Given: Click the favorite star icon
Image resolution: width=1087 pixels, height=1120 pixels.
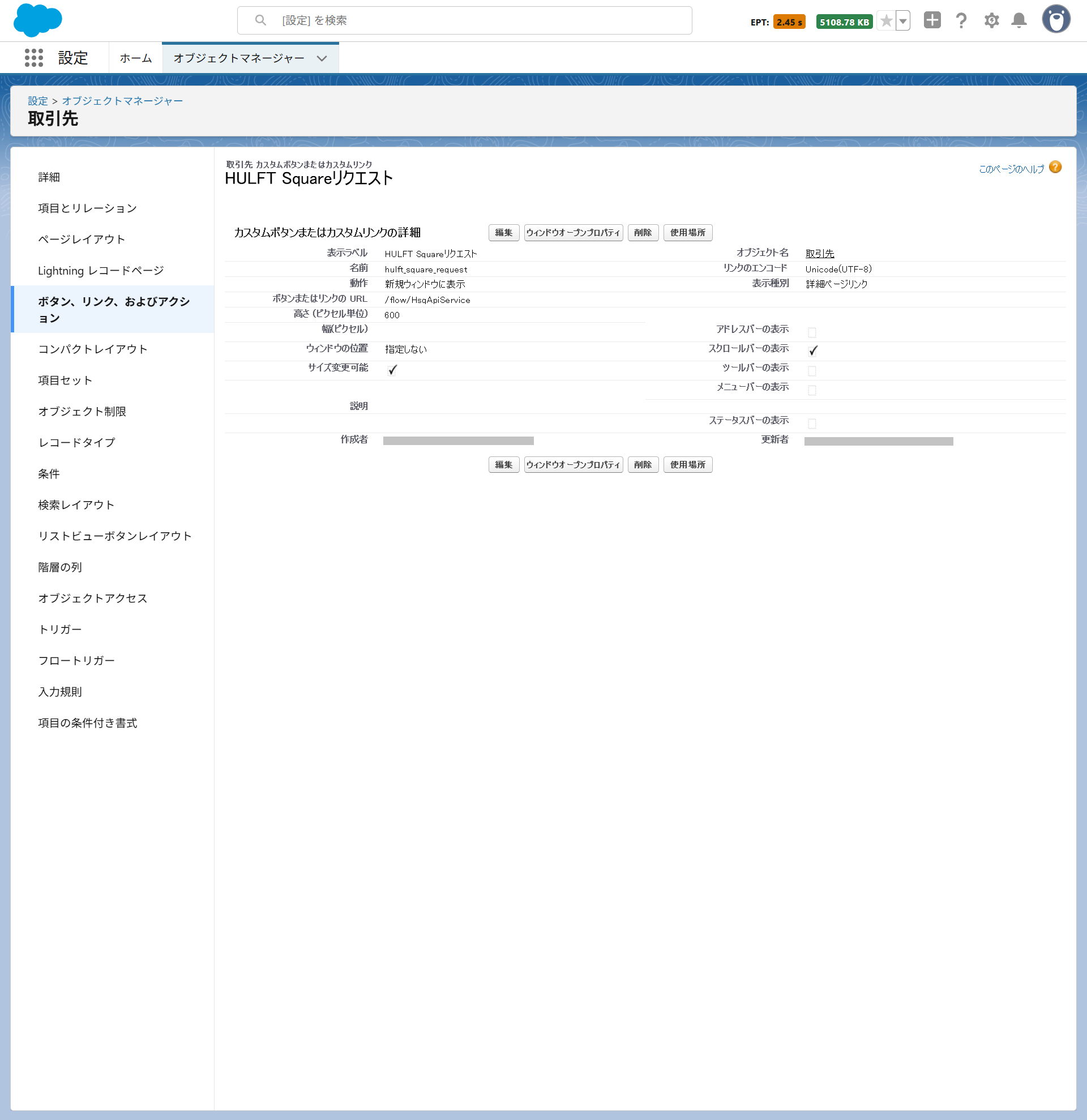Looking at the screenshot, I should [886, 21].
